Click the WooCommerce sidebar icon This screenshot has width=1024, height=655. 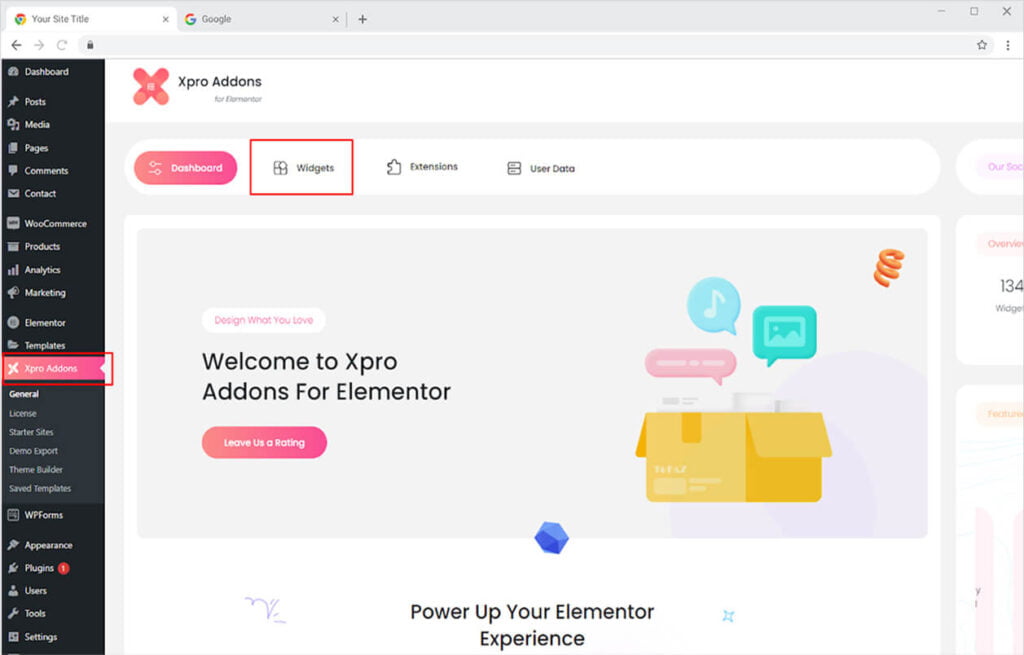(13, 224)
